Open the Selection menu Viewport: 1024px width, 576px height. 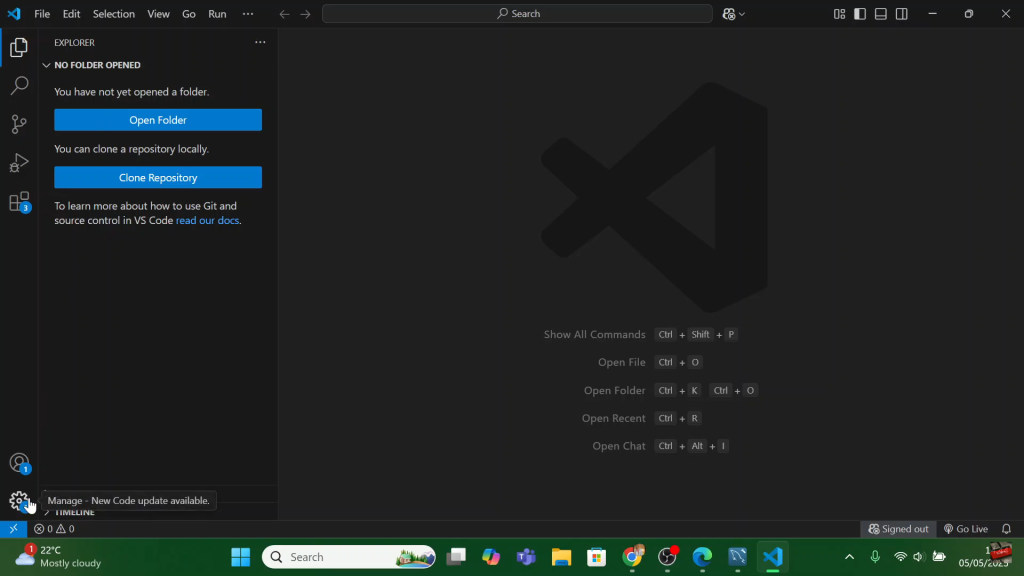click(x=114, y=14)
